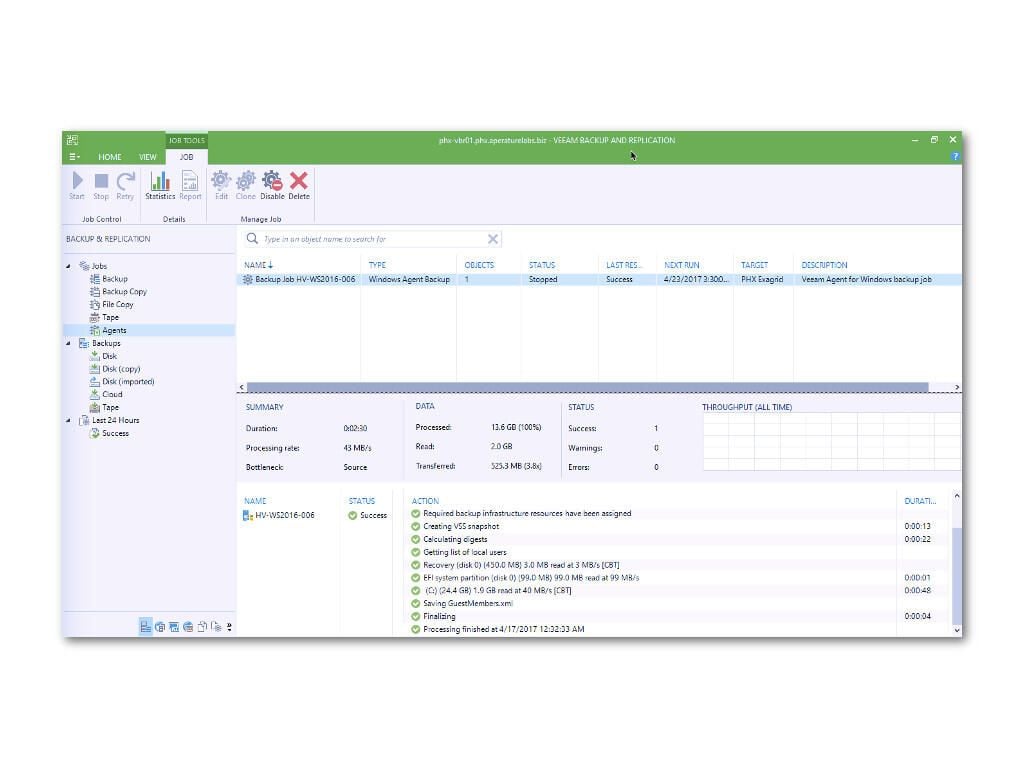
Task: Click the Edit job gear icon
Action: click(x=221, y=181)
